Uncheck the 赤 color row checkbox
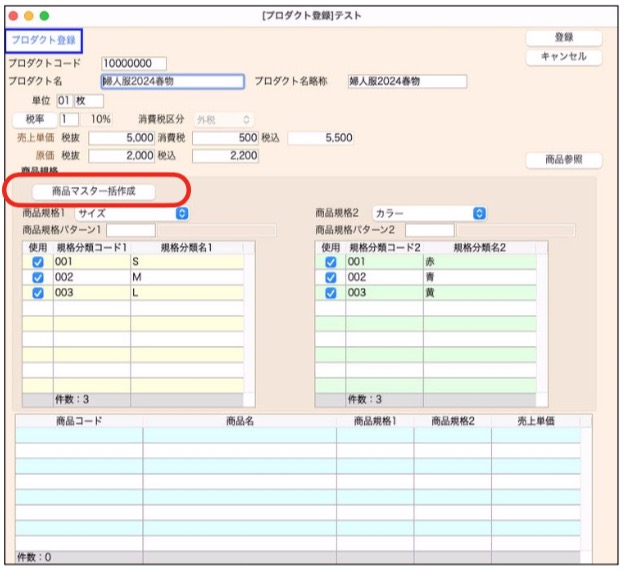 pyautogui.click(x=331, y=262)
